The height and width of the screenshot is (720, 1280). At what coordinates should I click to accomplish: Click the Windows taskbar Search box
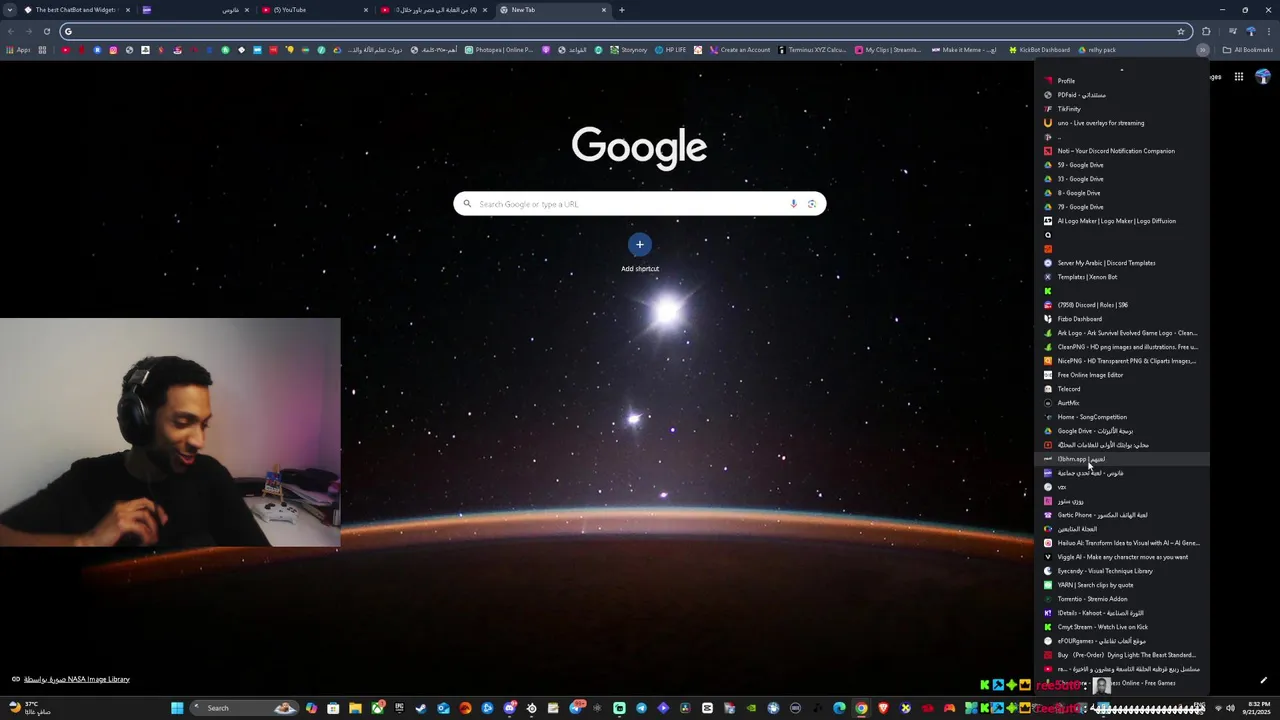coord(244,708)
